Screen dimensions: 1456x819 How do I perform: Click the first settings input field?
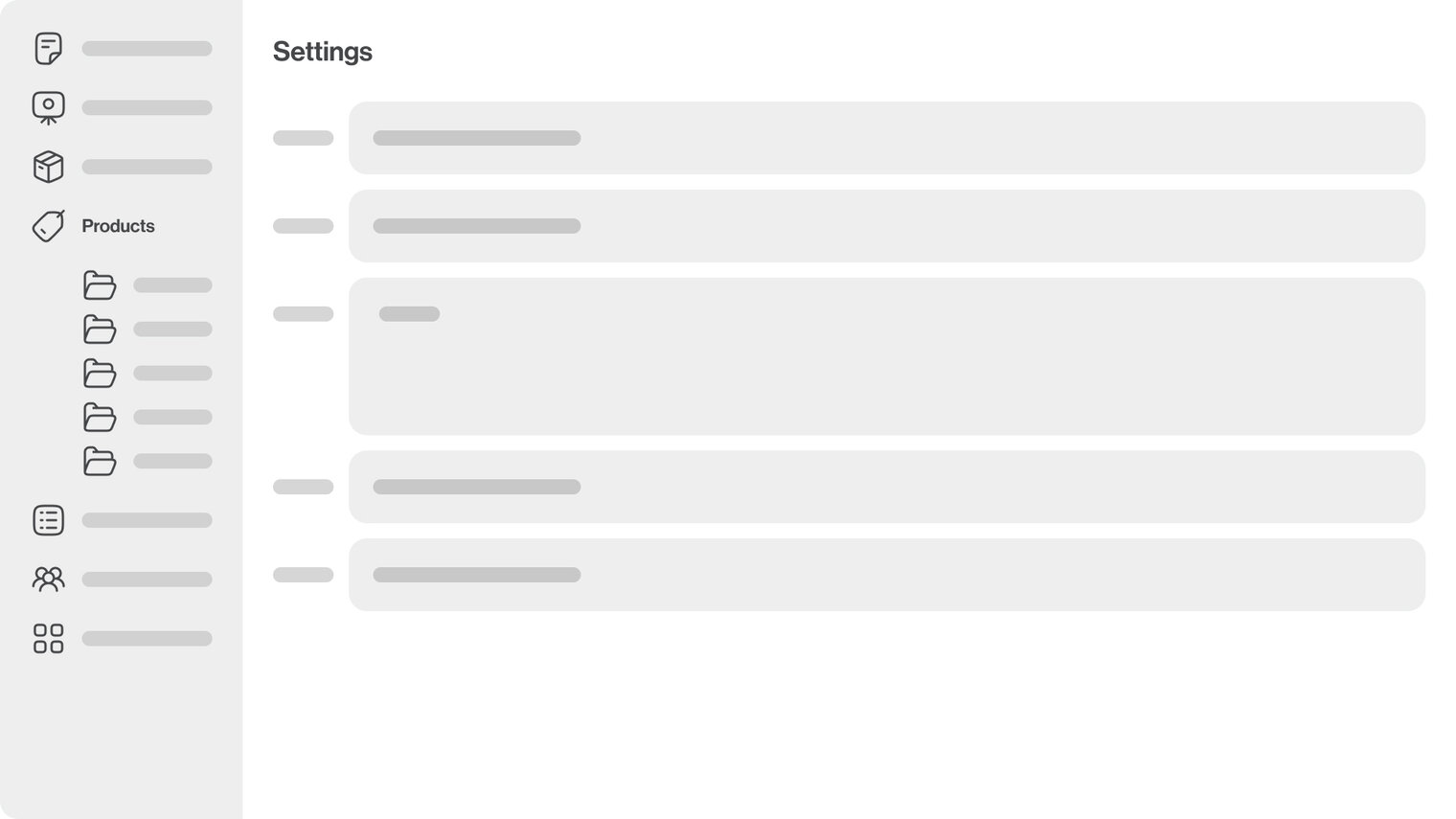886,138
